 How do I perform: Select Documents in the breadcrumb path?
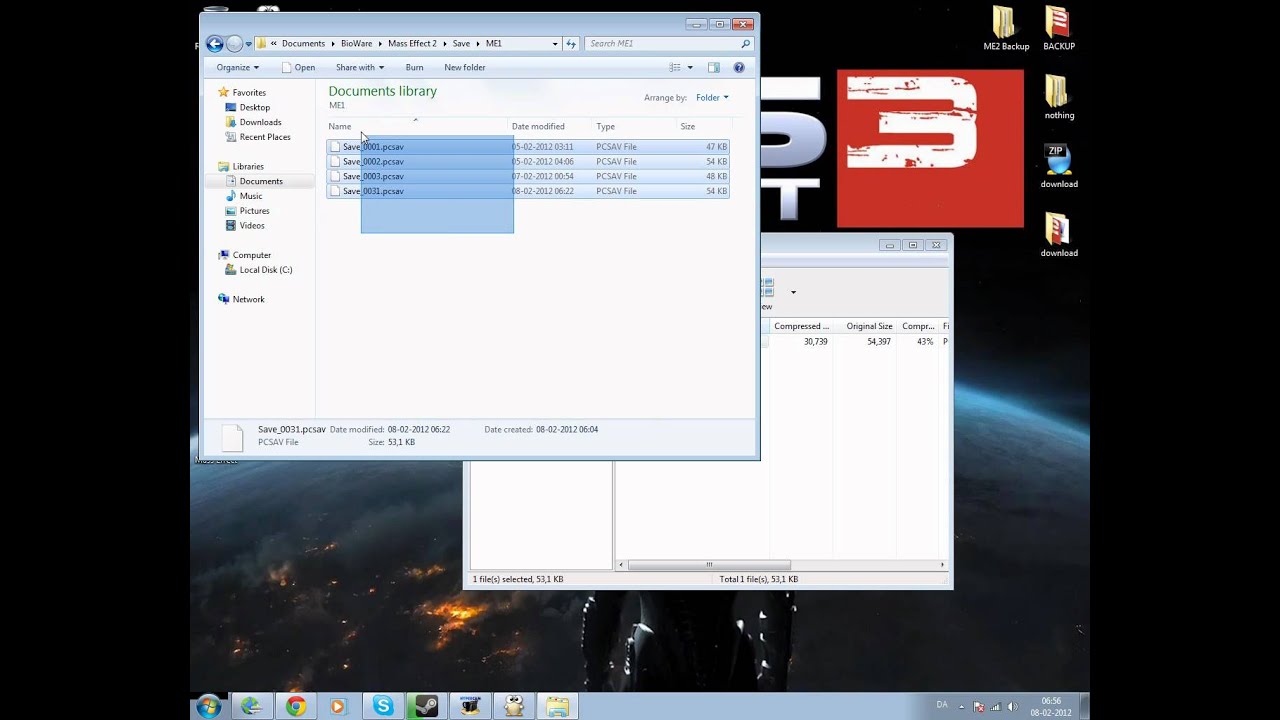point(303,44)
